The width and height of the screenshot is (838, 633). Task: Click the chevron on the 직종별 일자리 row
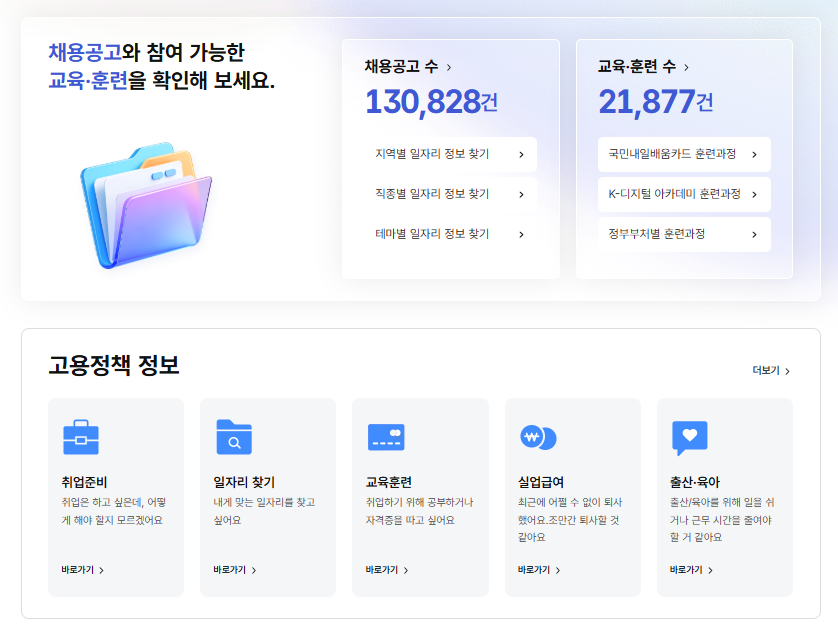521,195
